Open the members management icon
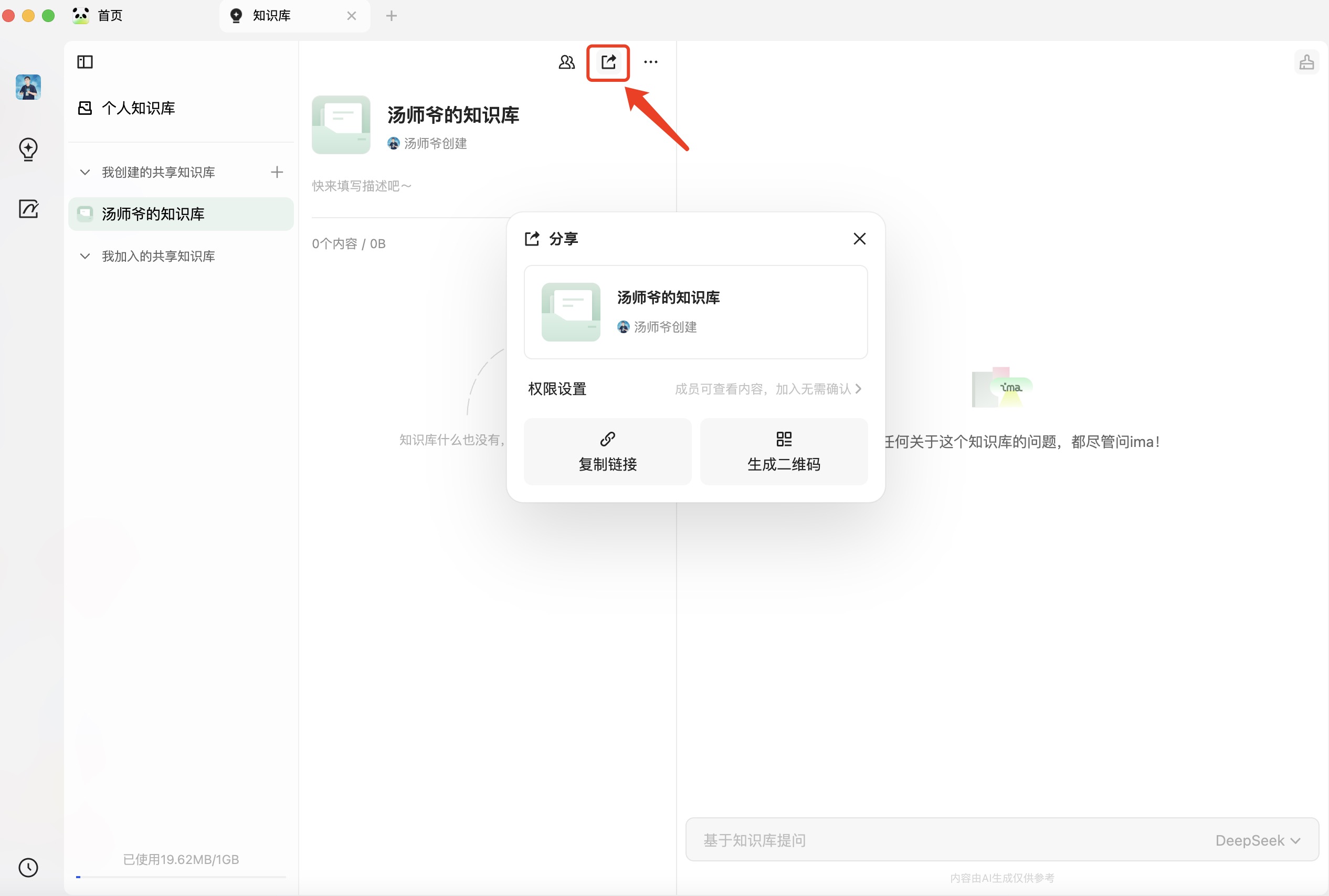This screenshot has width=1329, height=896. point(566,62)
